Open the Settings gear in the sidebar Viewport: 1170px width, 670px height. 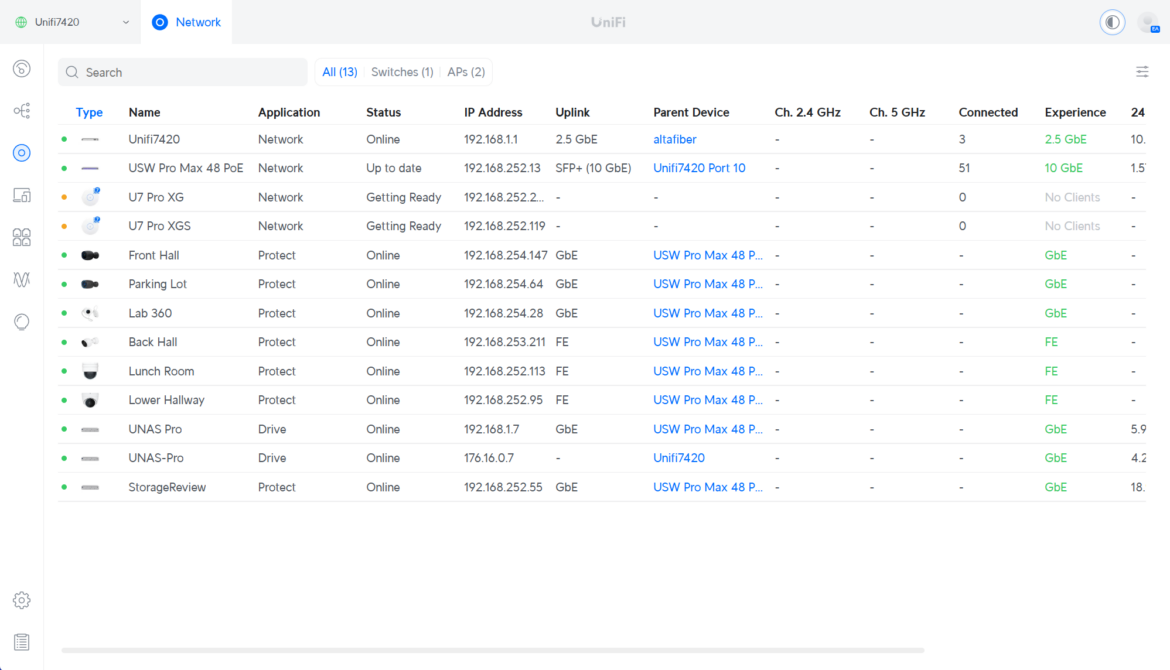click(22, 600)
